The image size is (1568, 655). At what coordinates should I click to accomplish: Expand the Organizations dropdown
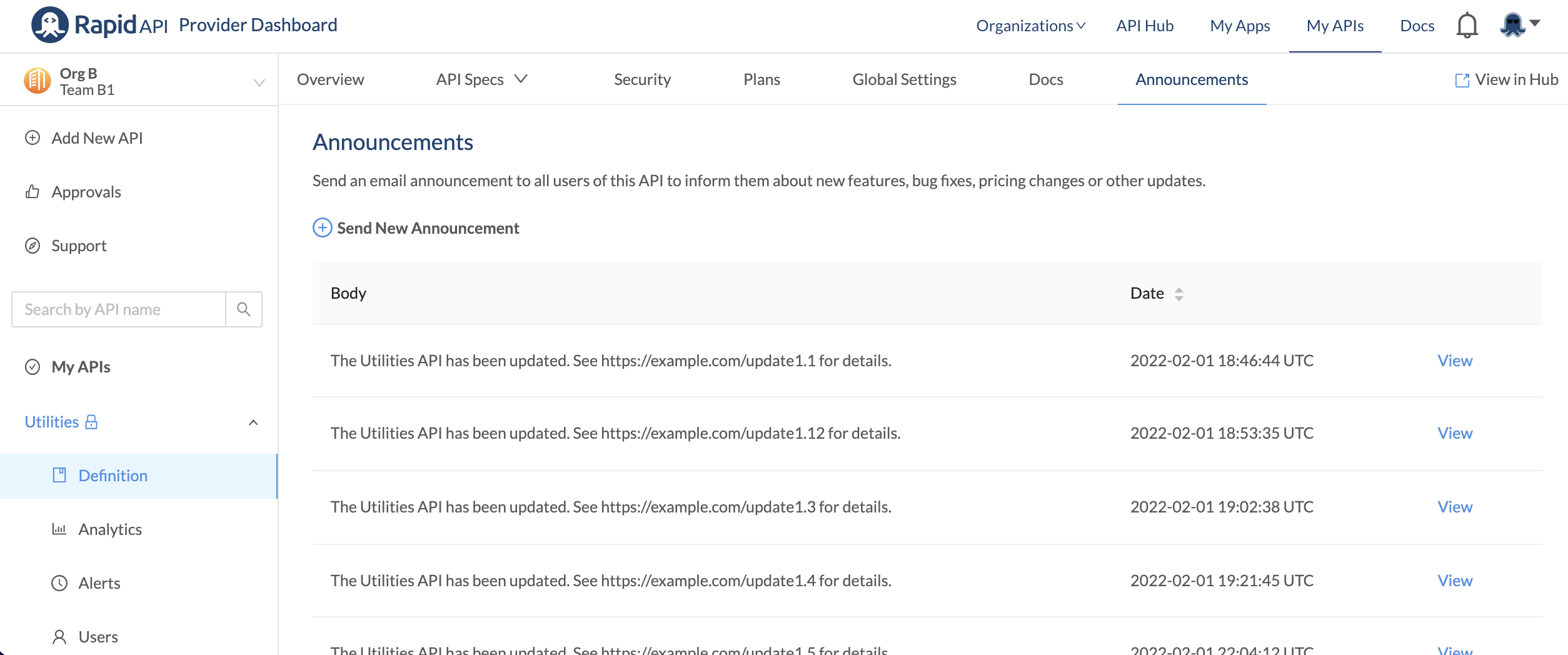pos(1031,26)
